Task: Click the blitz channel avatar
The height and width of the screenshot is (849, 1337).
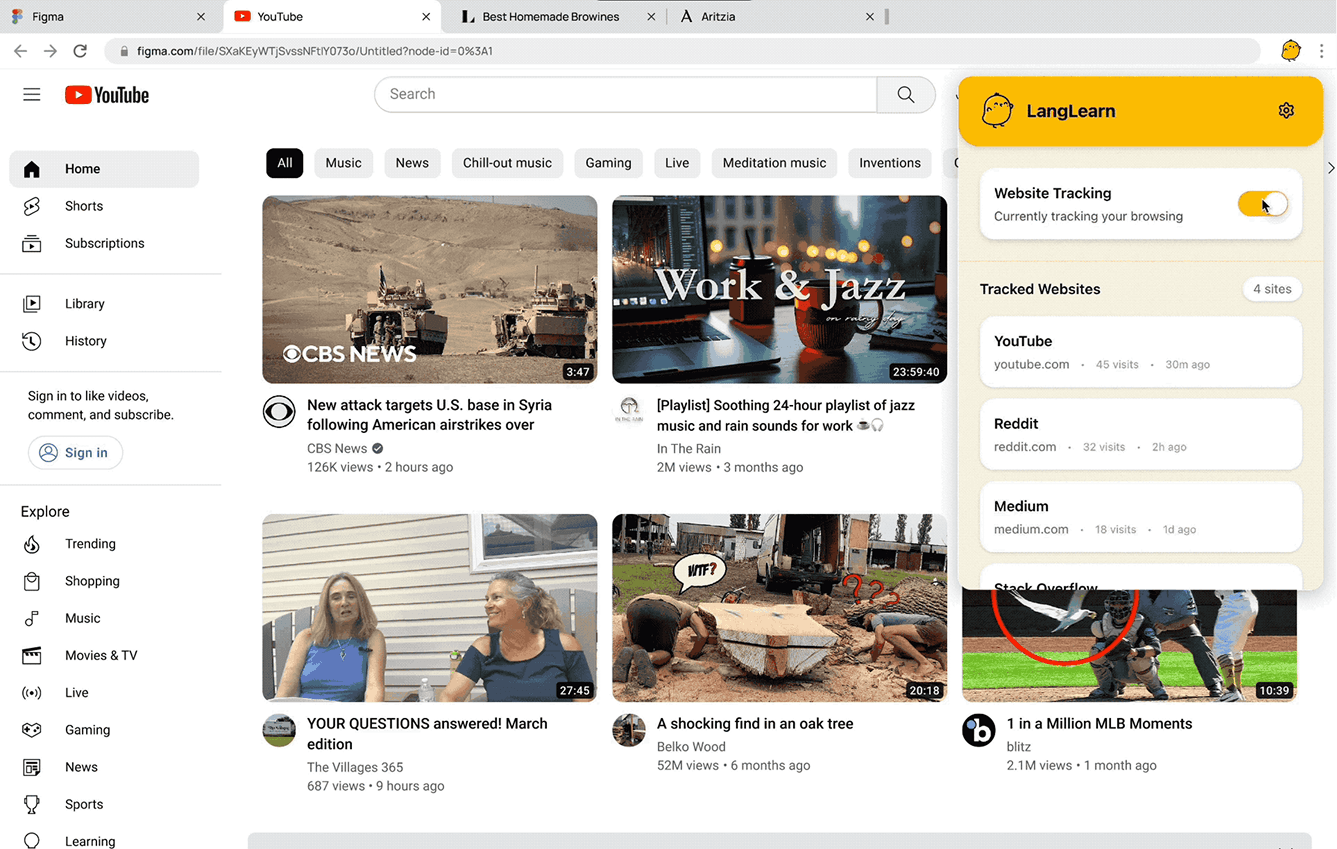Action: coord(978,730)
